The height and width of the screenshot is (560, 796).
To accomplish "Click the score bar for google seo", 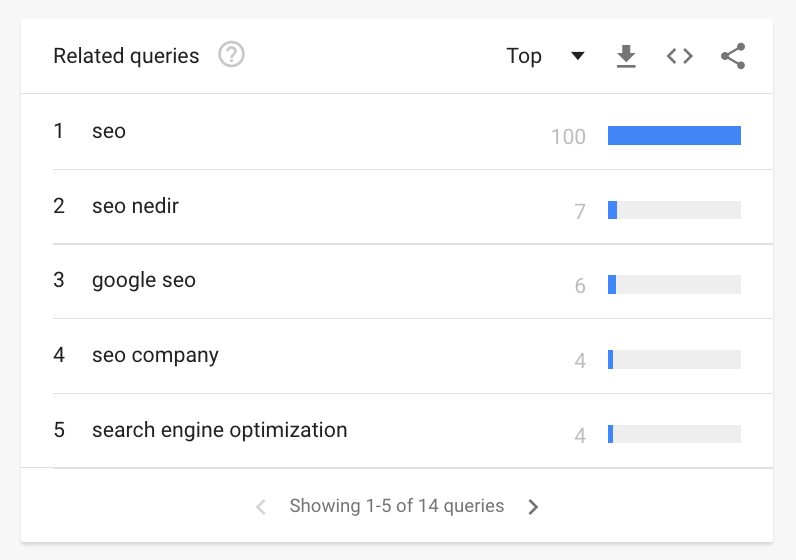I will (674, 285).
